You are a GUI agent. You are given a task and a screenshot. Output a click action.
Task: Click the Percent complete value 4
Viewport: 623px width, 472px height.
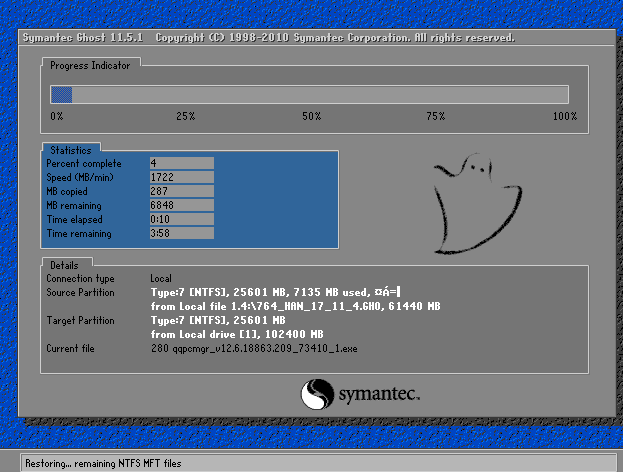coord(182,163)
